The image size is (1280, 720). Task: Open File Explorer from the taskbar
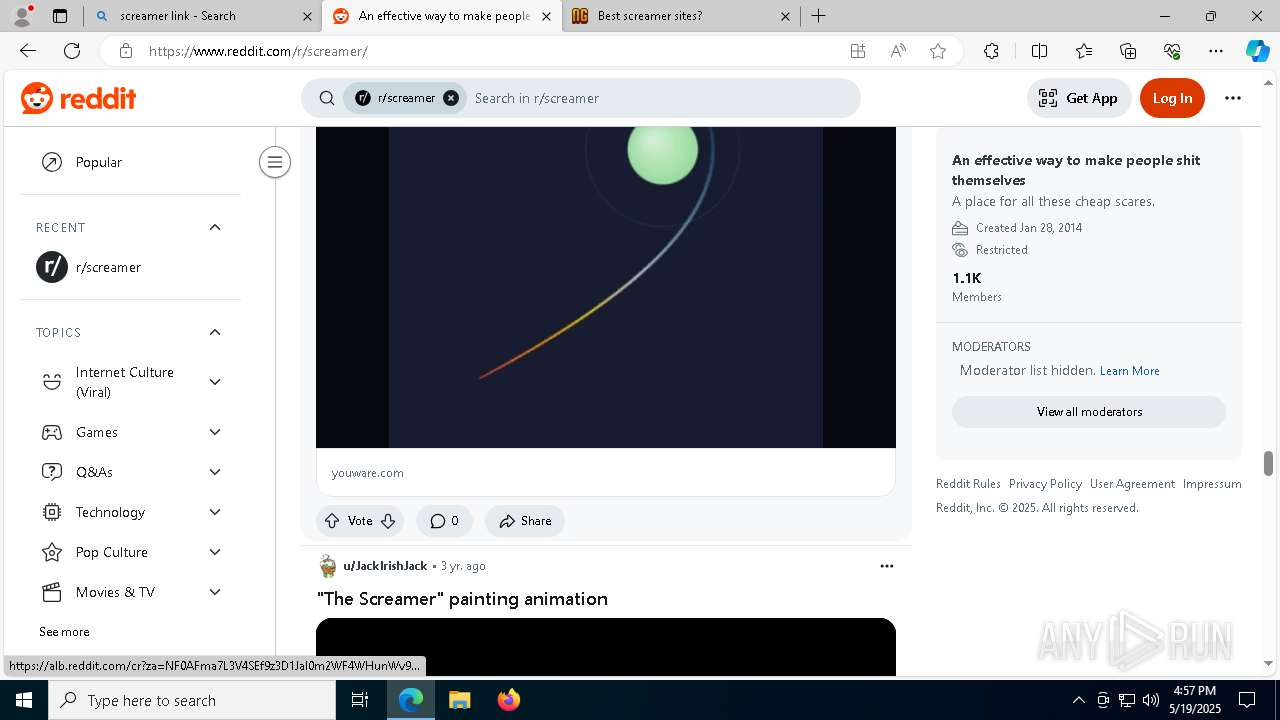[459, 700]
